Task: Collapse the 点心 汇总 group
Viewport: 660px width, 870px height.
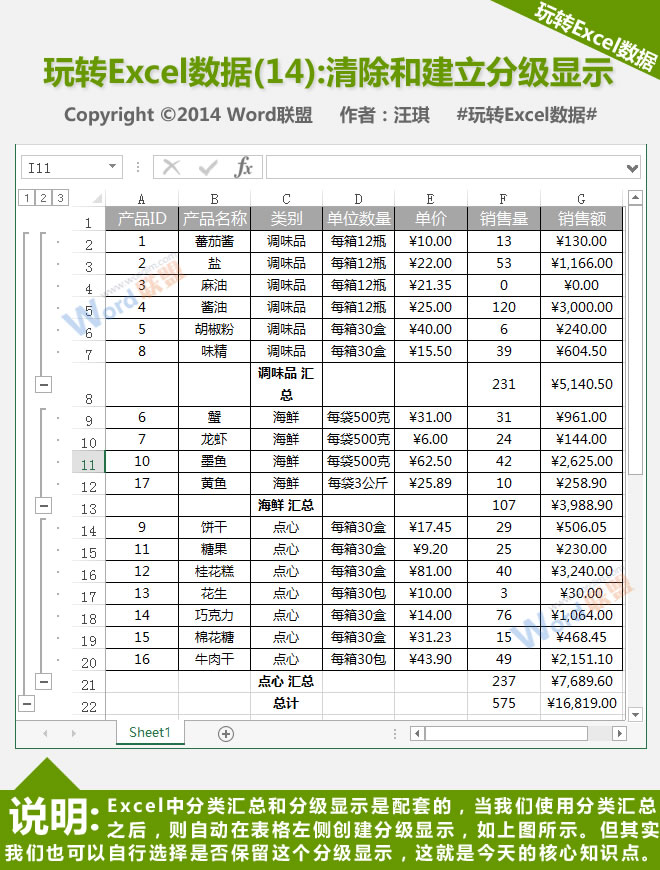Action: pyautogui.click(x=43, y=681)
